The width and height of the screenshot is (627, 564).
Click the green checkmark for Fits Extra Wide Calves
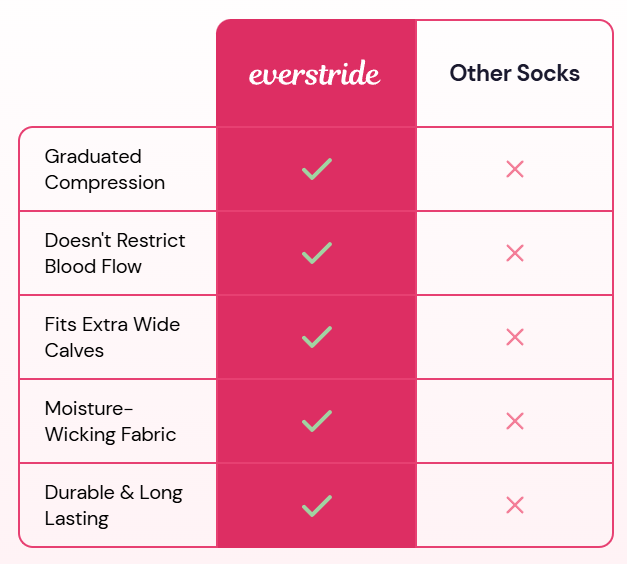[317, 337]
